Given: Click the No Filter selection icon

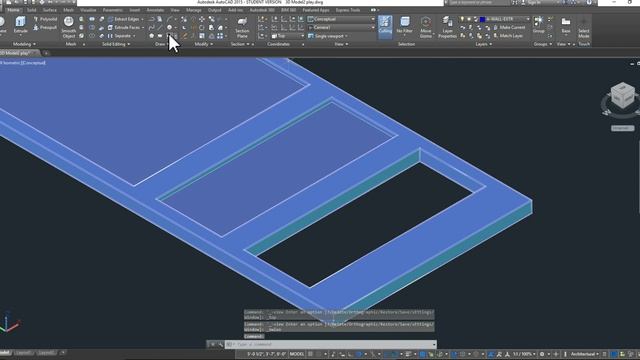Looking at the screenshot, I should click(x=404, y=26).
